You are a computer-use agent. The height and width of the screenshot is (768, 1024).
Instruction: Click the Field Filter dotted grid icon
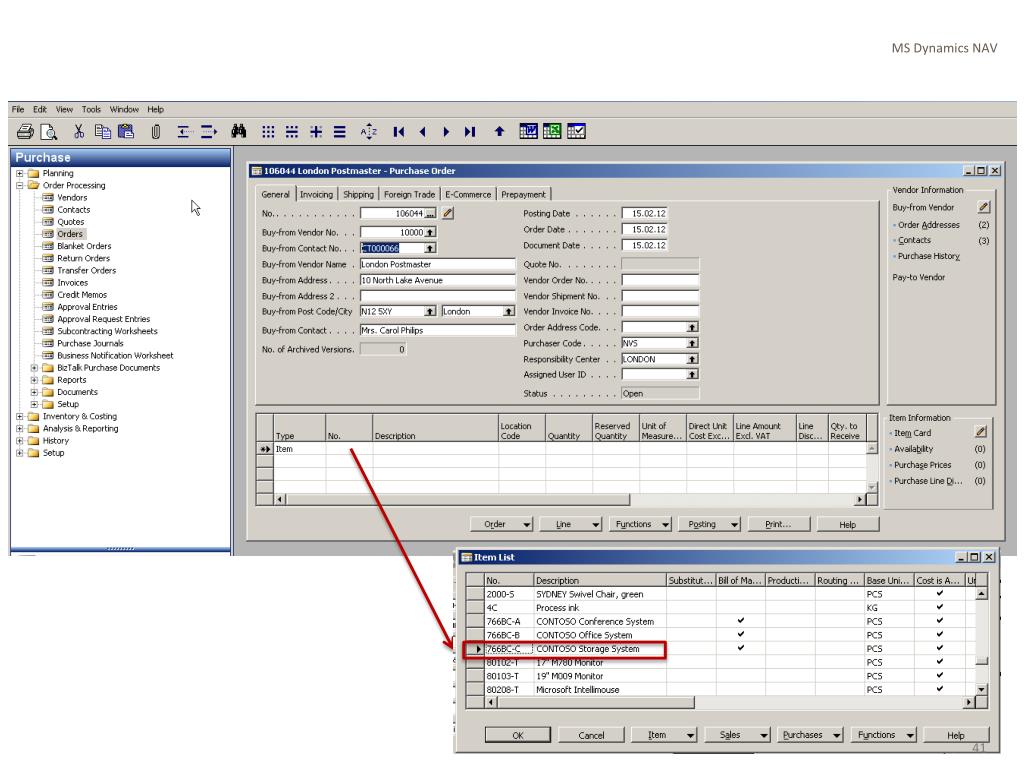point(268,132)
